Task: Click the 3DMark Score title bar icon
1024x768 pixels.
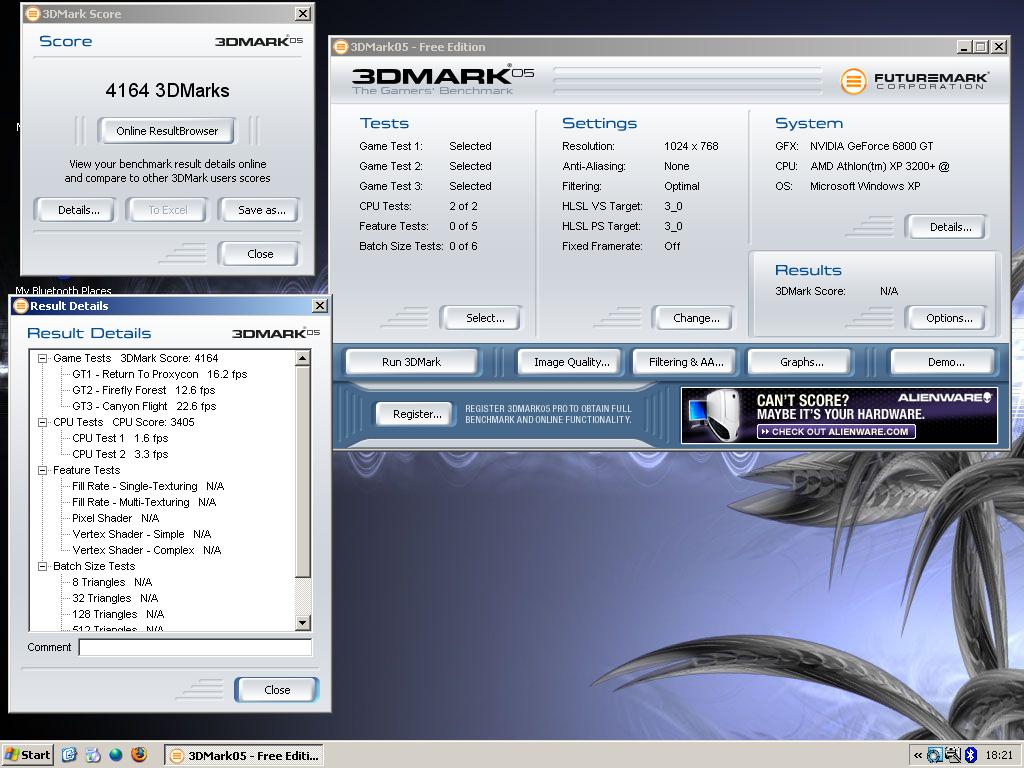Action: [33, 14]
